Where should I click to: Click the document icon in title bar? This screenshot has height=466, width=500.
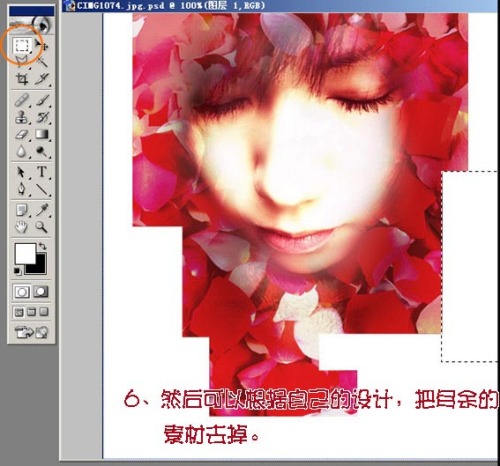70,6
